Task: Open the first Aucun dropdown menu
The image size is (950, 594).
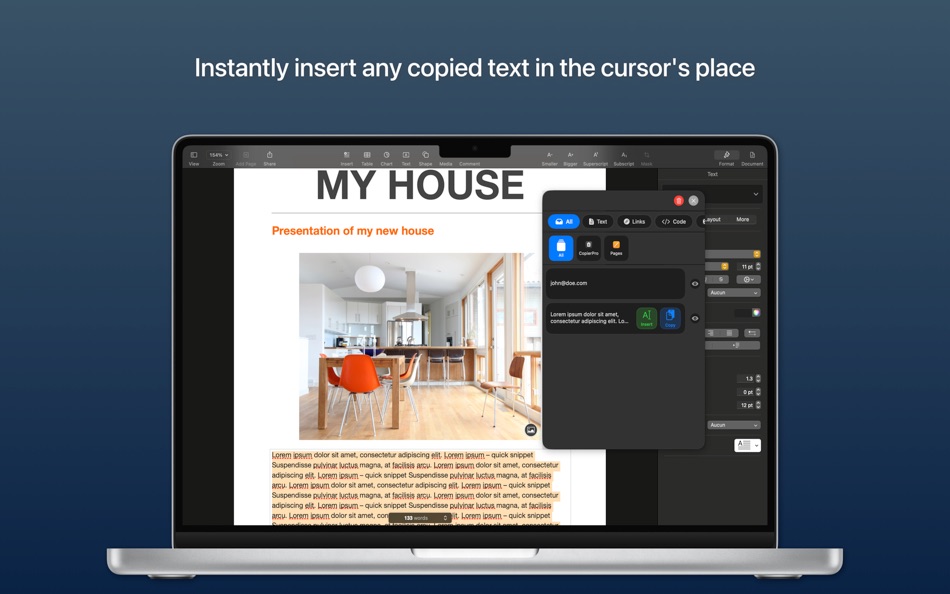Action: (x=733, y=292)
